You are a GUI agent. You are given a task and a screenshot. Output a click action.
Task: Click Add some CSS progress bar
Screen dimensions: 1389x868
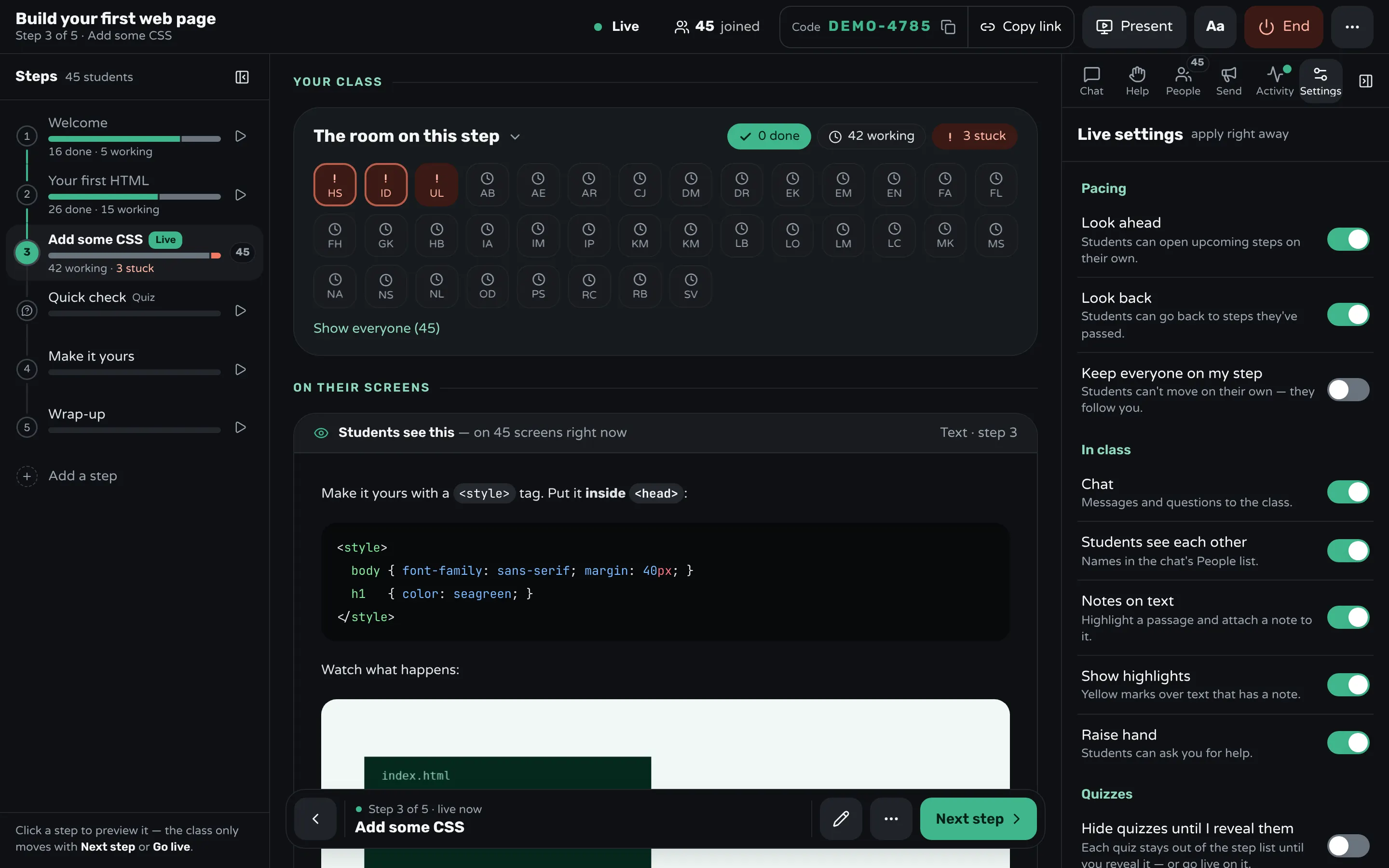134,256
